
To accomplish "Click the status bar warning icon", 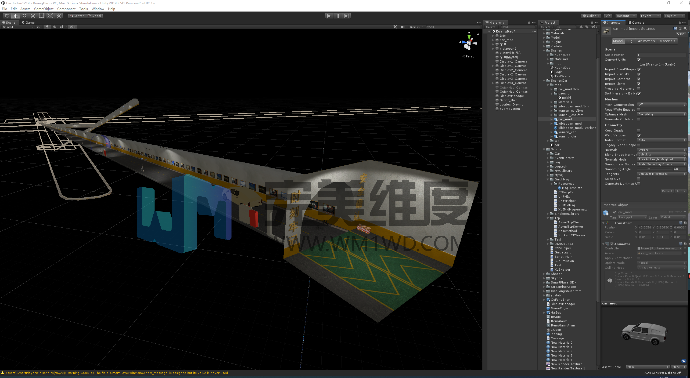I will click(x=3, y=374).
